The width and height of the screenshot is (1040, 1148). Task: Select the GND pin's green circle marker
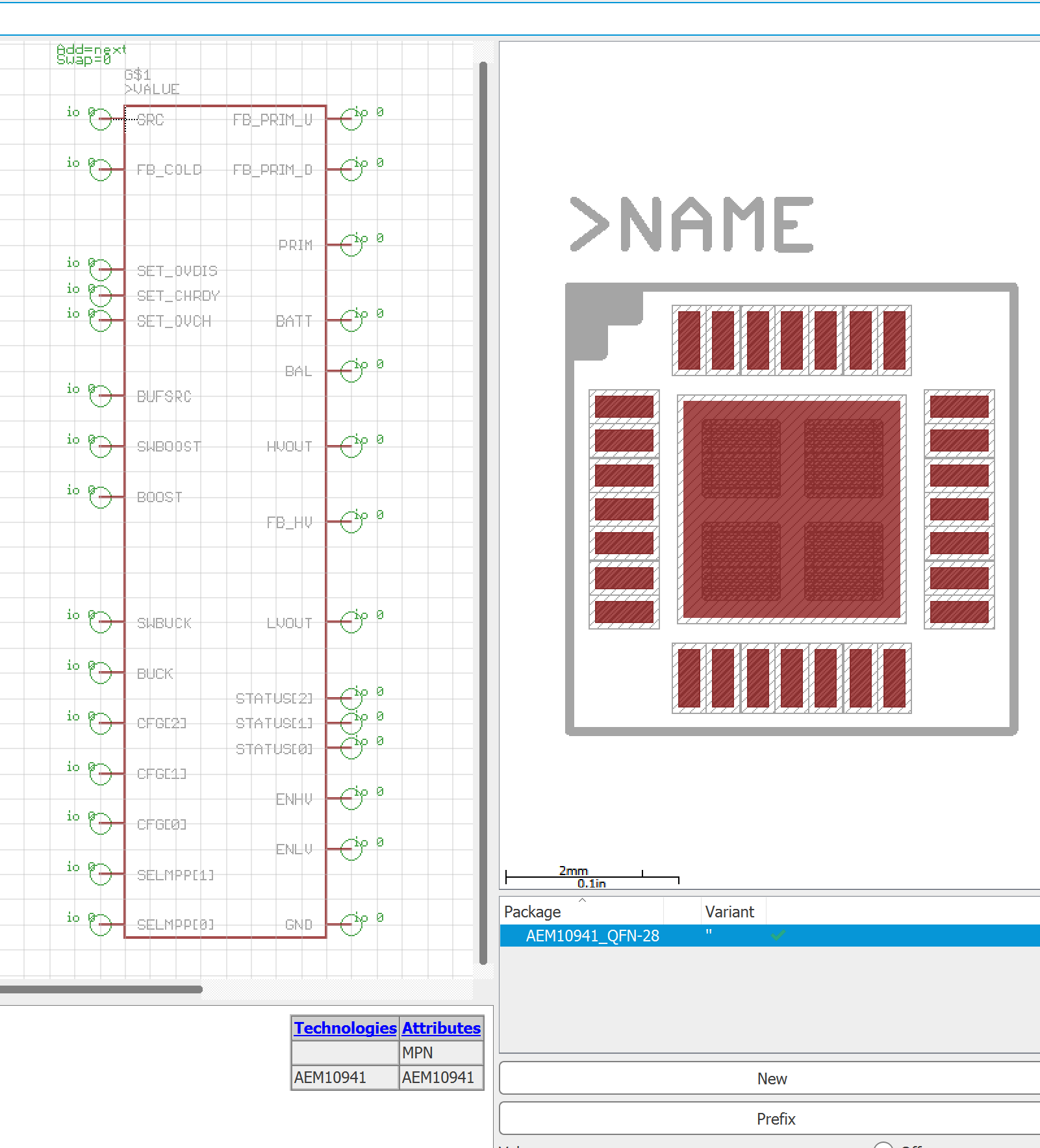click(x=351, y=925)
